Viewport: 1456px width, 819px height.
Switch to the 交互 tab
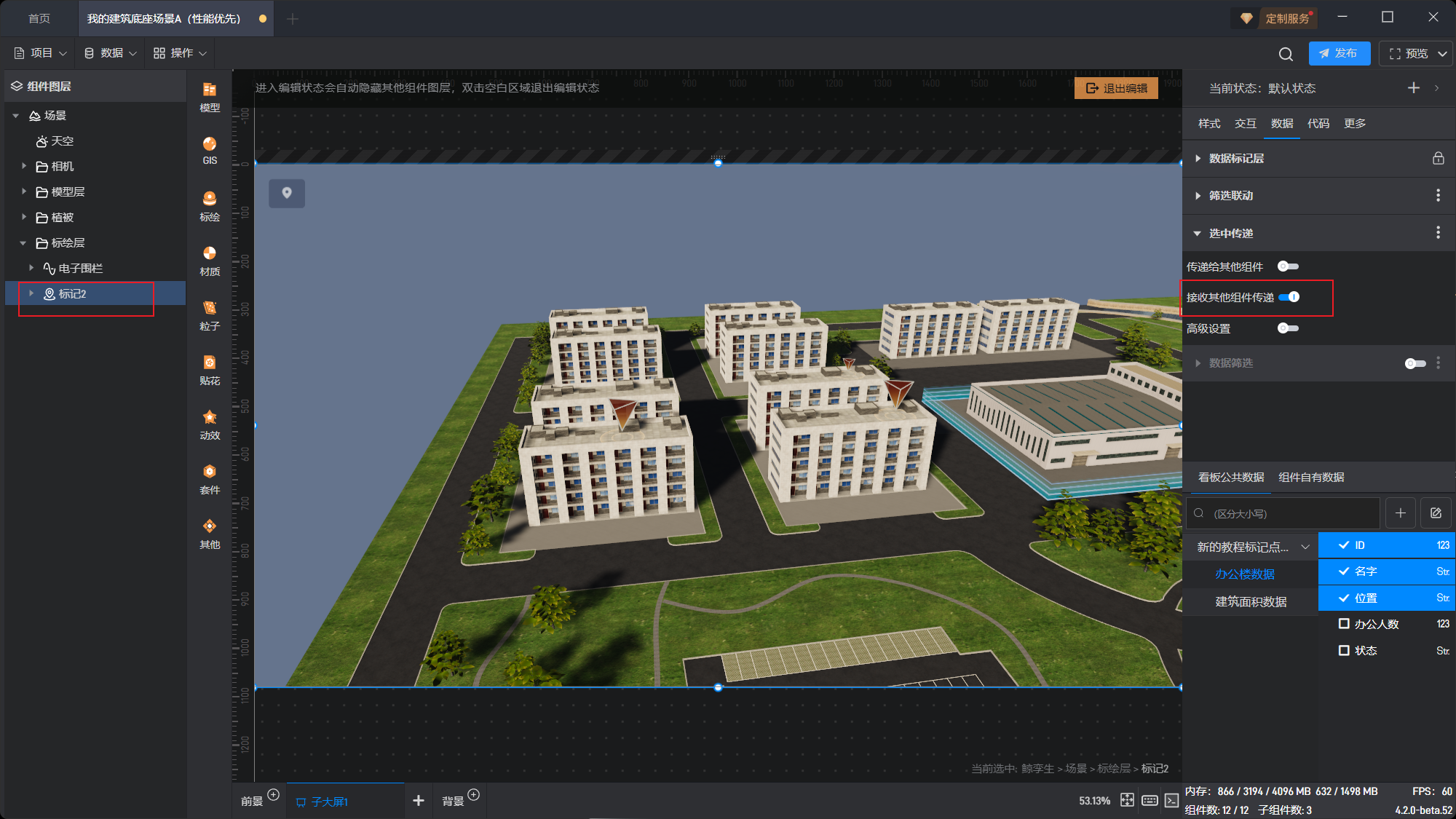[x=1245, y=123]
